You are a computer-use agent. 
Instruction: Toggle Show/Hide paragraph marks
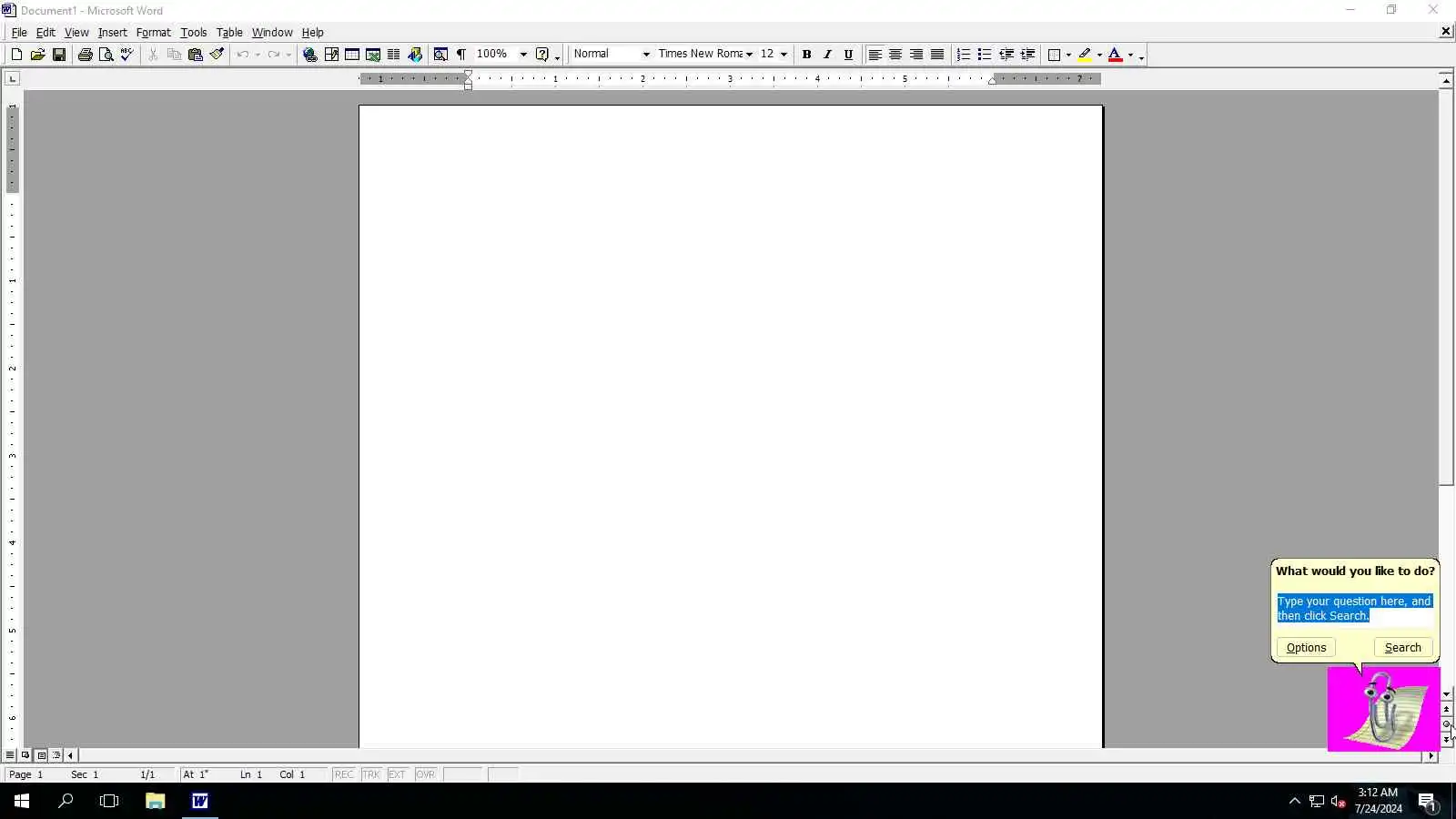(x=461, y=55)
